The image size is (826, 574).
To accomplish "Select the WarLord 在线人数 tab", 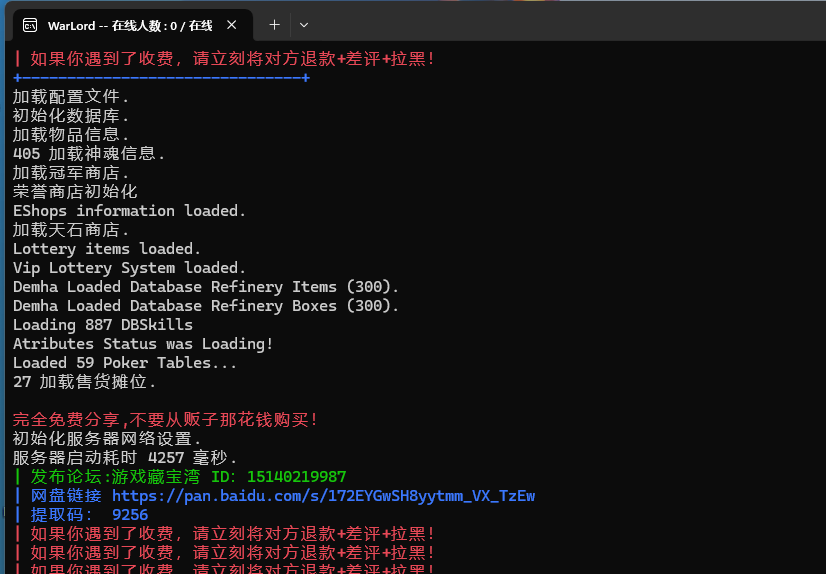I will tap(130, 25).
